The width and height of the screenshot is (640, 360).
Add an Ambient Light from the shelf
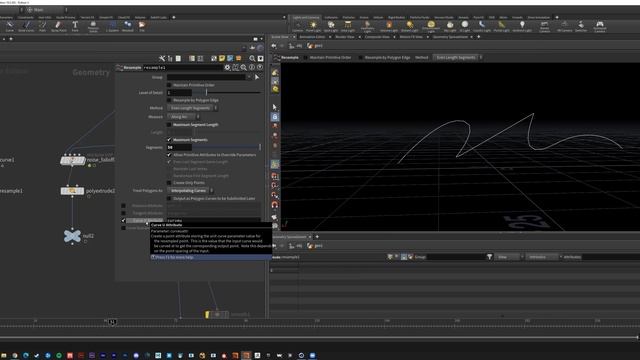[522, 27]
